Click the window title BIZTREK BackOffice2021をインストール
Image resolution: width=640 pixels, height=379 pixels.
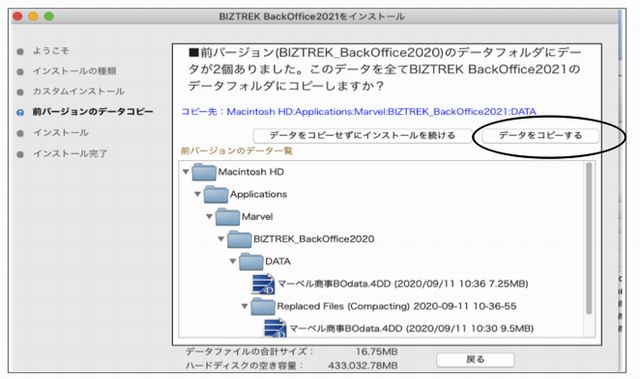point(312,17)
